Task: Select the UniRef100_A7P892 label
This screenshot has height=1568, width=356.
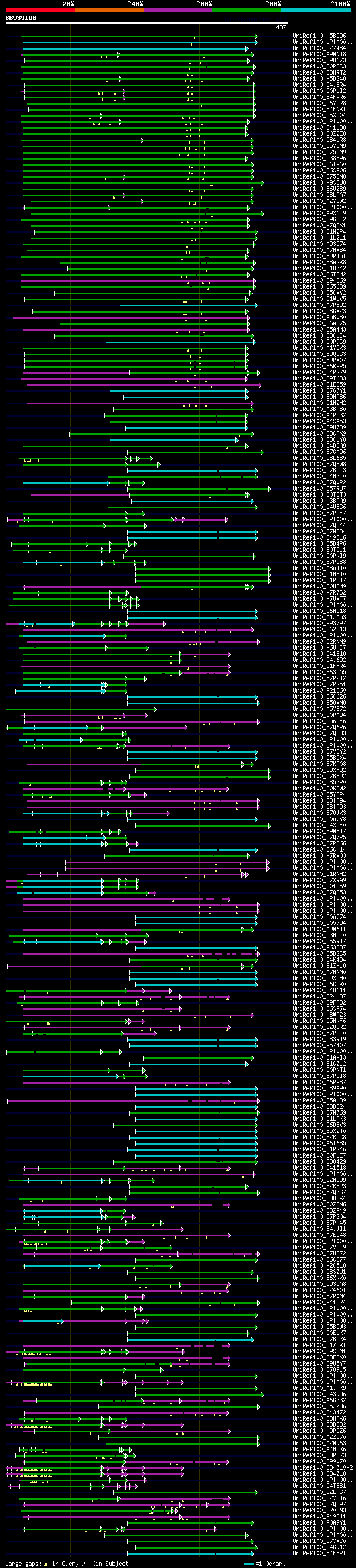Action: [x=319, y=305]
